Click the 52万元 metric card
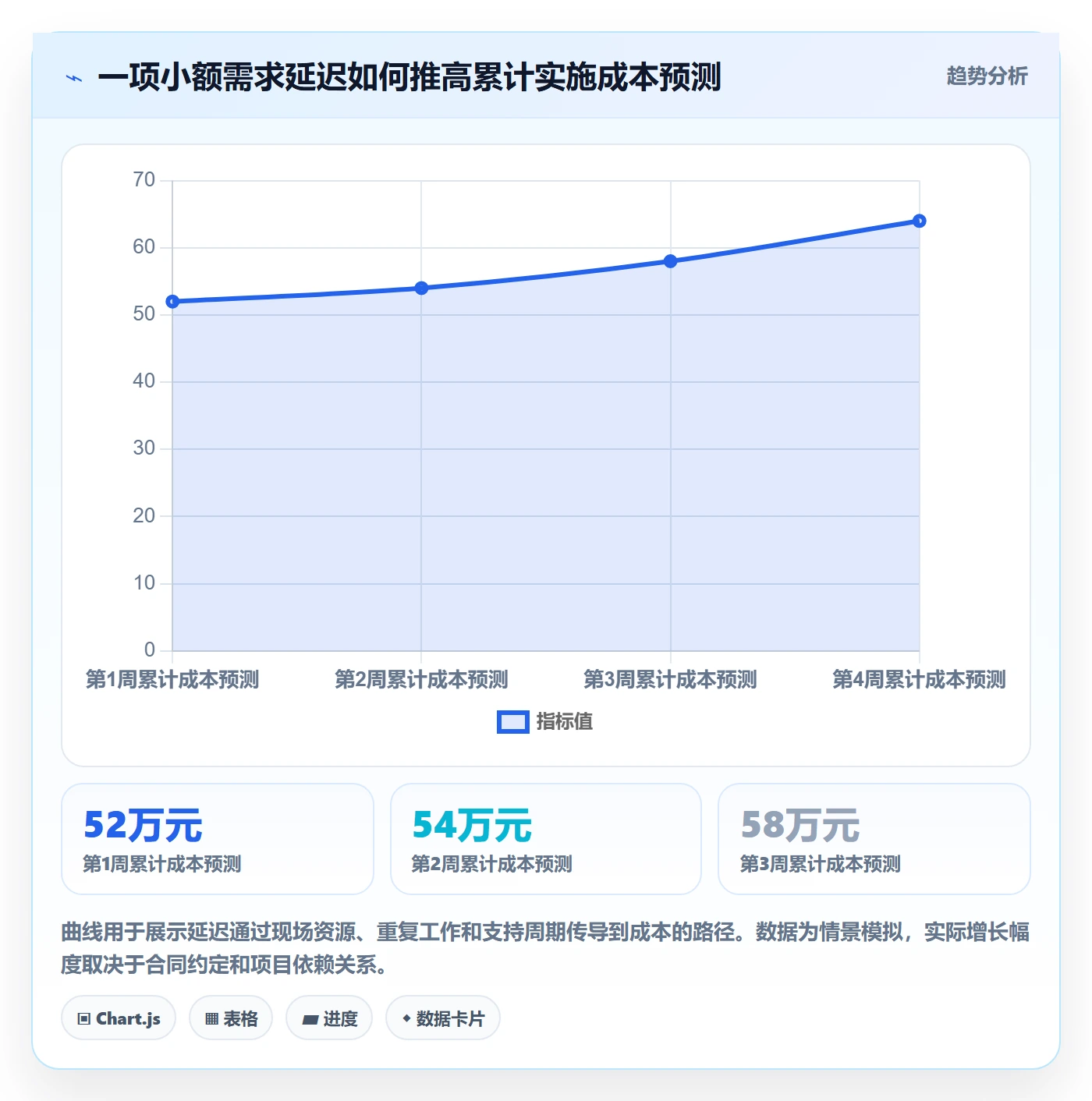The width and height of the screenshot is (1092, 1101). 218,839
